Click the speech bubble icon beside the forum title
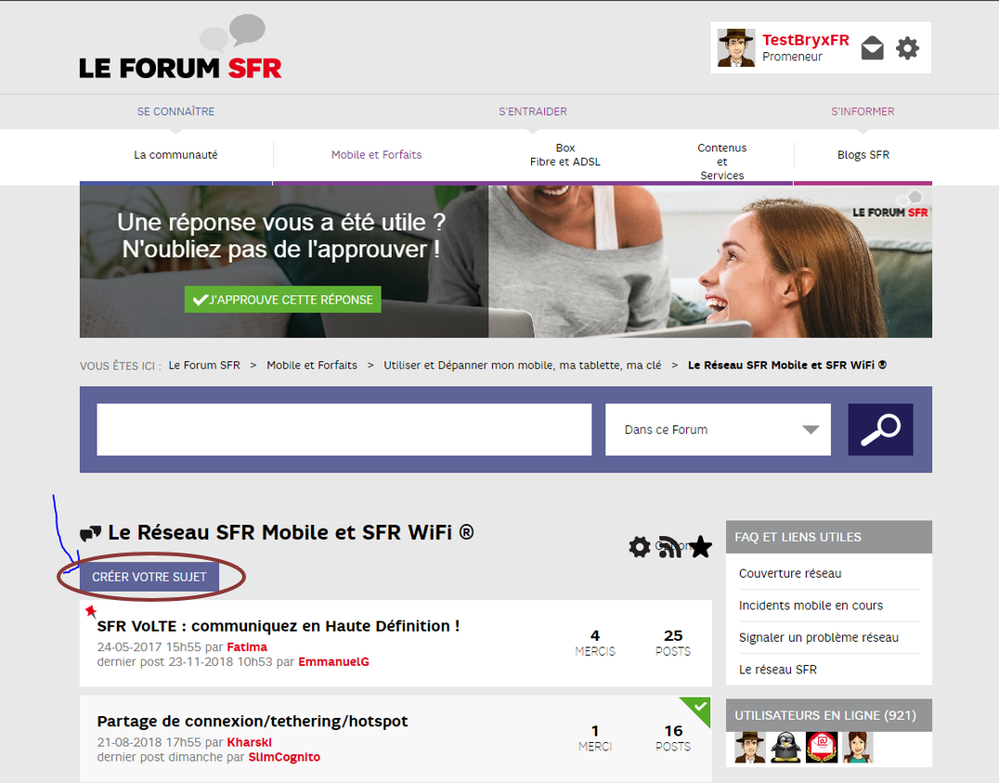 click(91, 531)
